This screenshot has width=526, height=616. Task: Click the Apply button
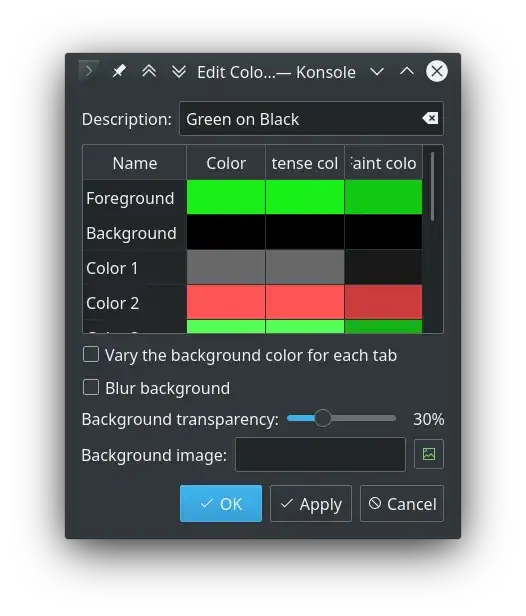pyautogui.click(x=311, y=504)
